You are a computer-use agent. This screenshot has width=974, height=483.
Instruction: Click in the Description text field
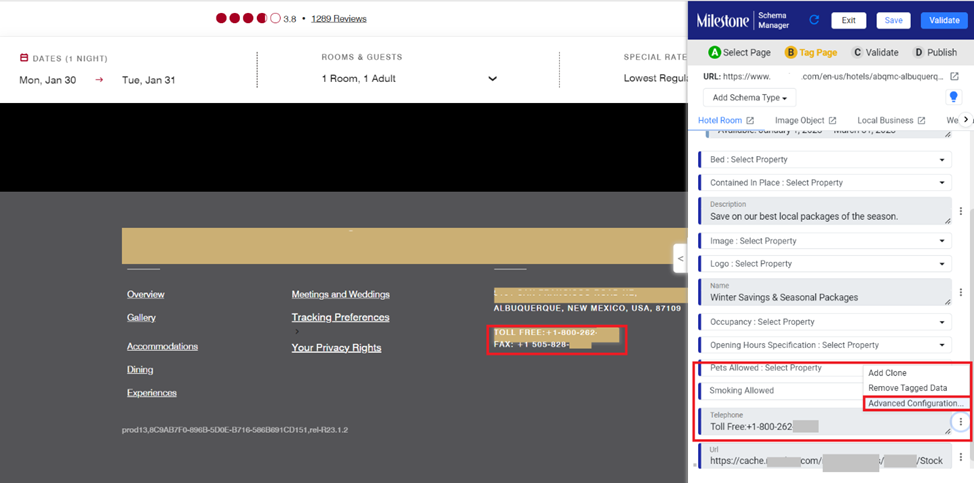pyautogui.click(x=827, y=211)
